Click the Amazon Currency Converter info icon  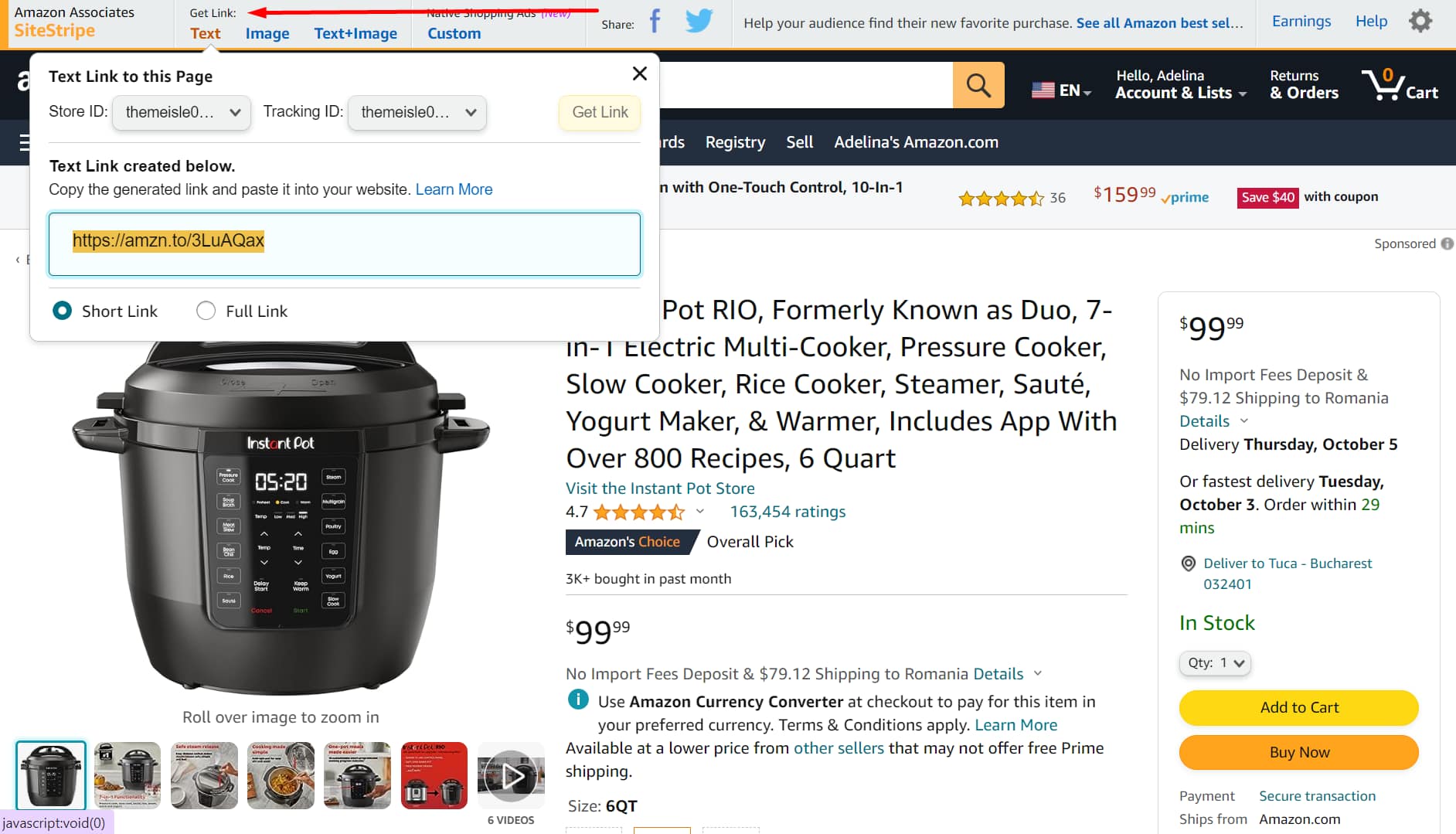(x=577, y=700)
